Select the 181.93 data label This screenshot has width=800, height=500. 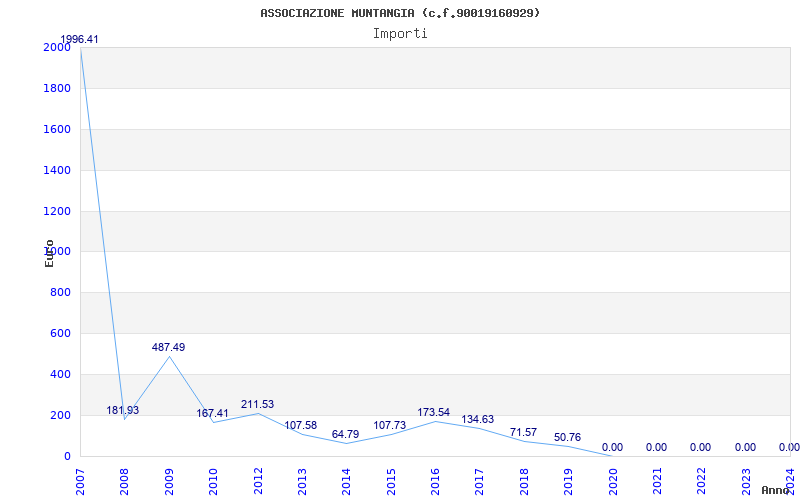click(122, 410)
